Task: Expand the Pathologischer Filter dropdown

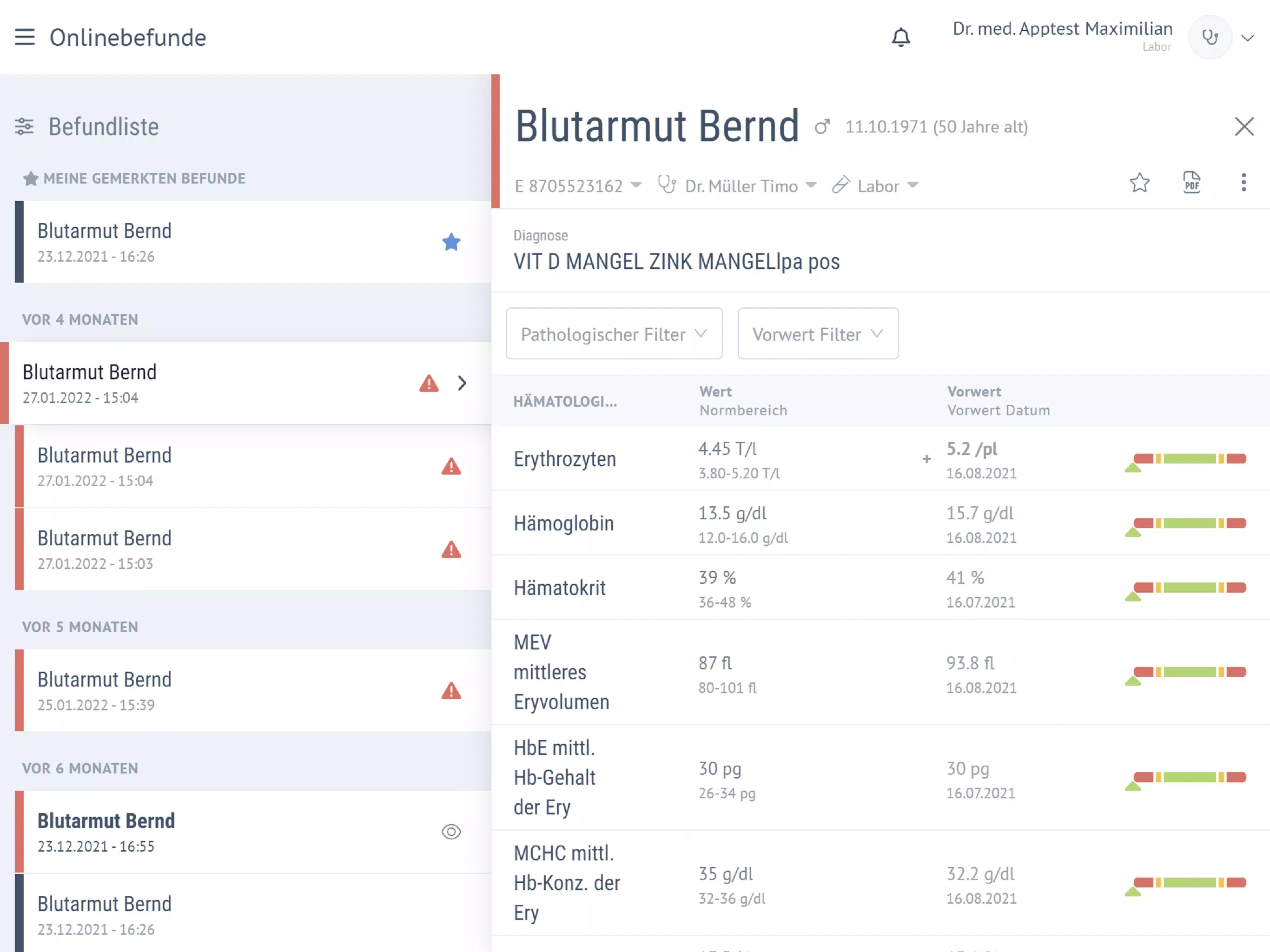Action: 615,334
